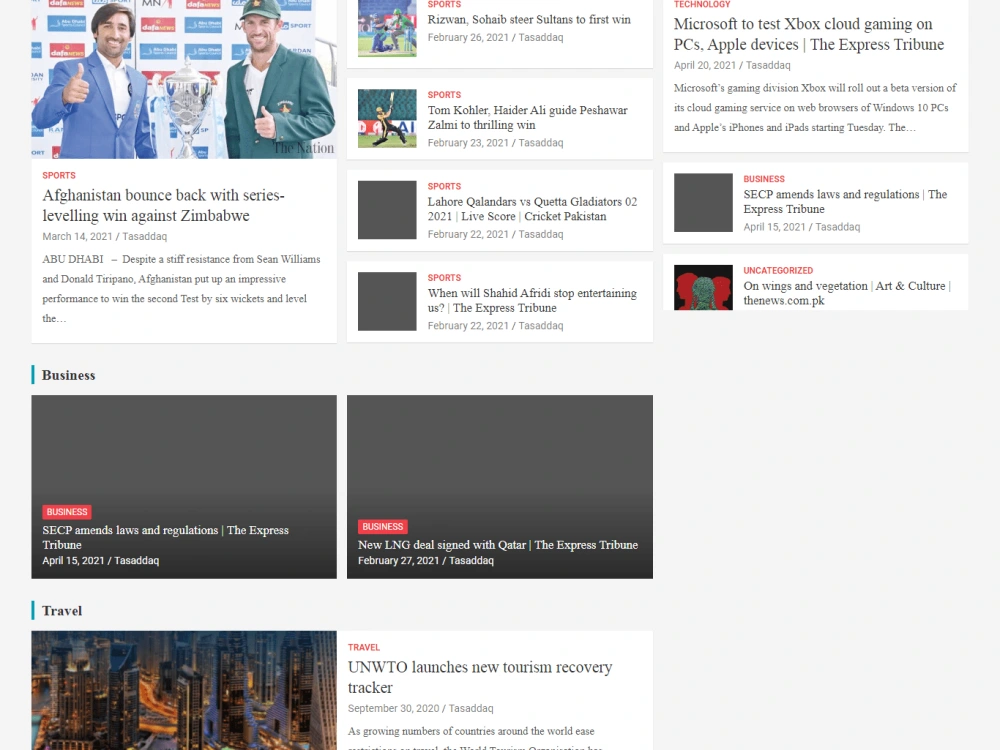Image resolution: width=1000 pixels, height=750 pixels.
Task: Open the SECP amends laws article in the Business section
Action: point(165,538)
